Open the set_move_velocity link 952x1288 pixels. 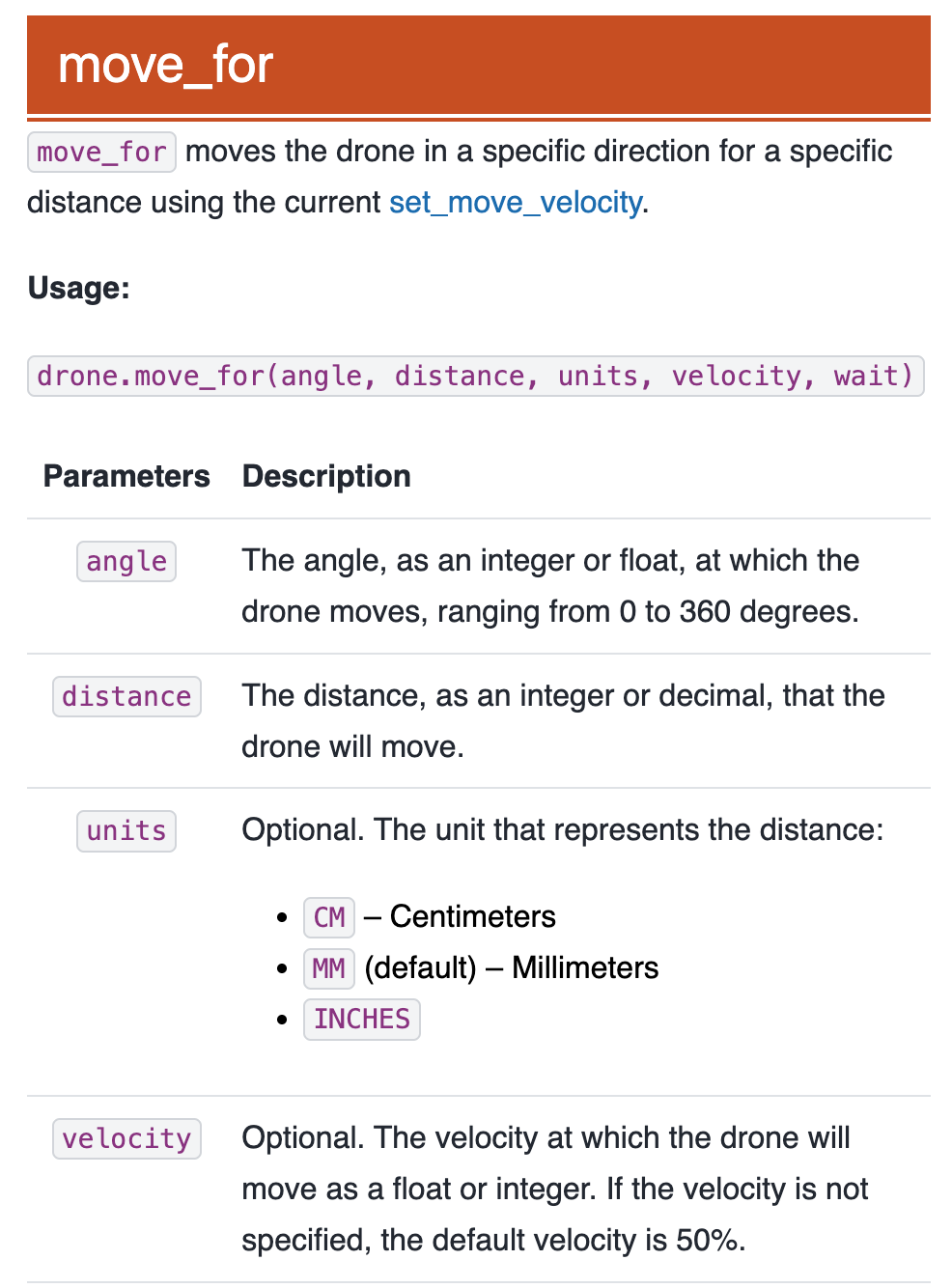515,203
